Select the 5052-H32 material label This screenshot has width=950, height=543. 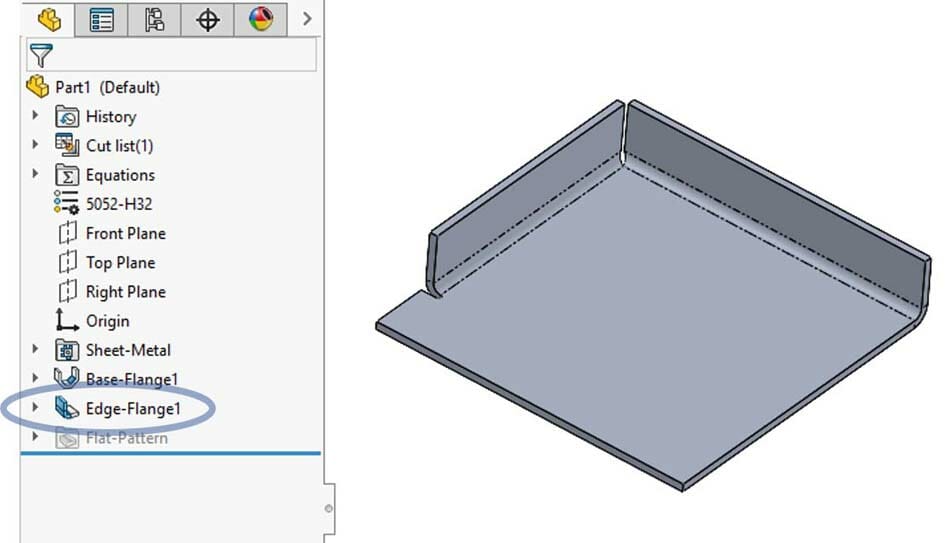pyautogui.click(x=119, y=204)
